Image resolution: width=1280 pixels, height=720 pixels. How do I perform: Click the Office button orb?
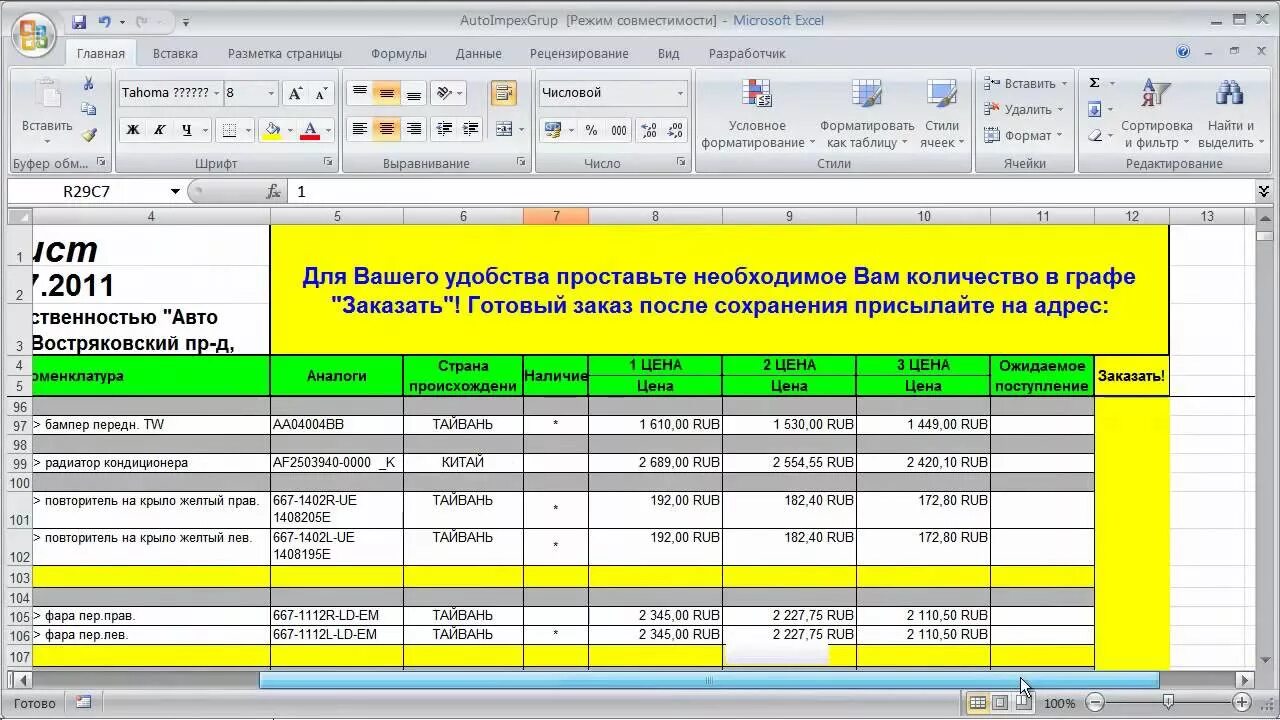[33, 36]
